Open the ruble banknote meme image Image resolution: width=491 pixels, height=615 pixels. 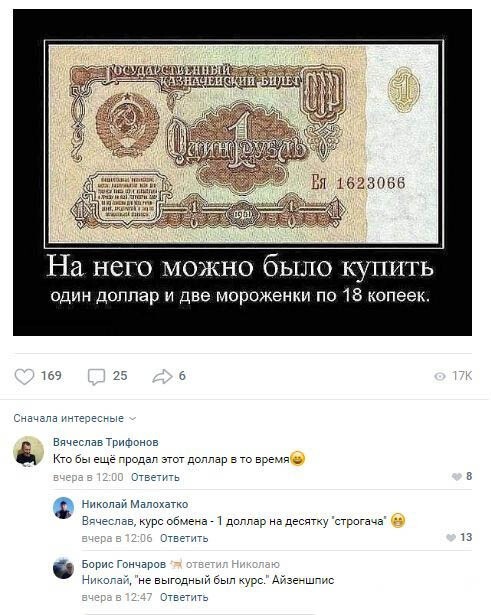(x=242, y=173)
